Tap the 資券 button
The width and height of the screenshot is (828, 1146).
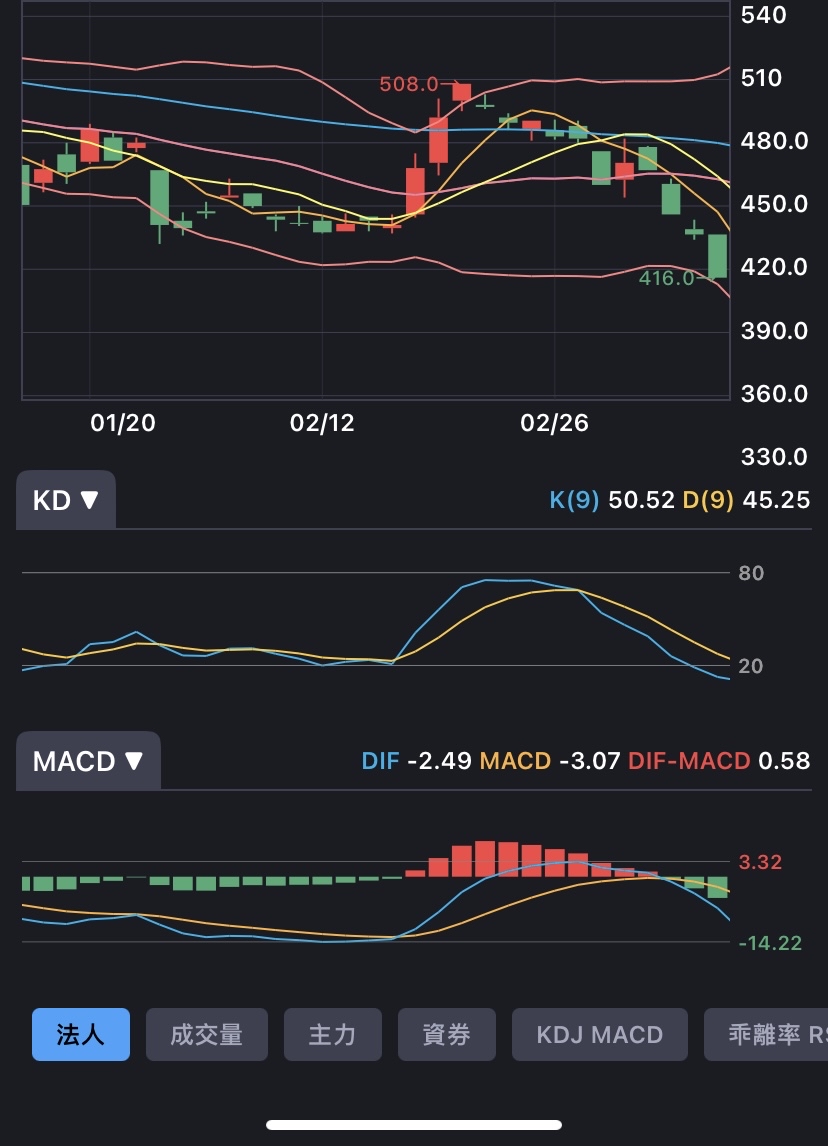click(446, 1034)
